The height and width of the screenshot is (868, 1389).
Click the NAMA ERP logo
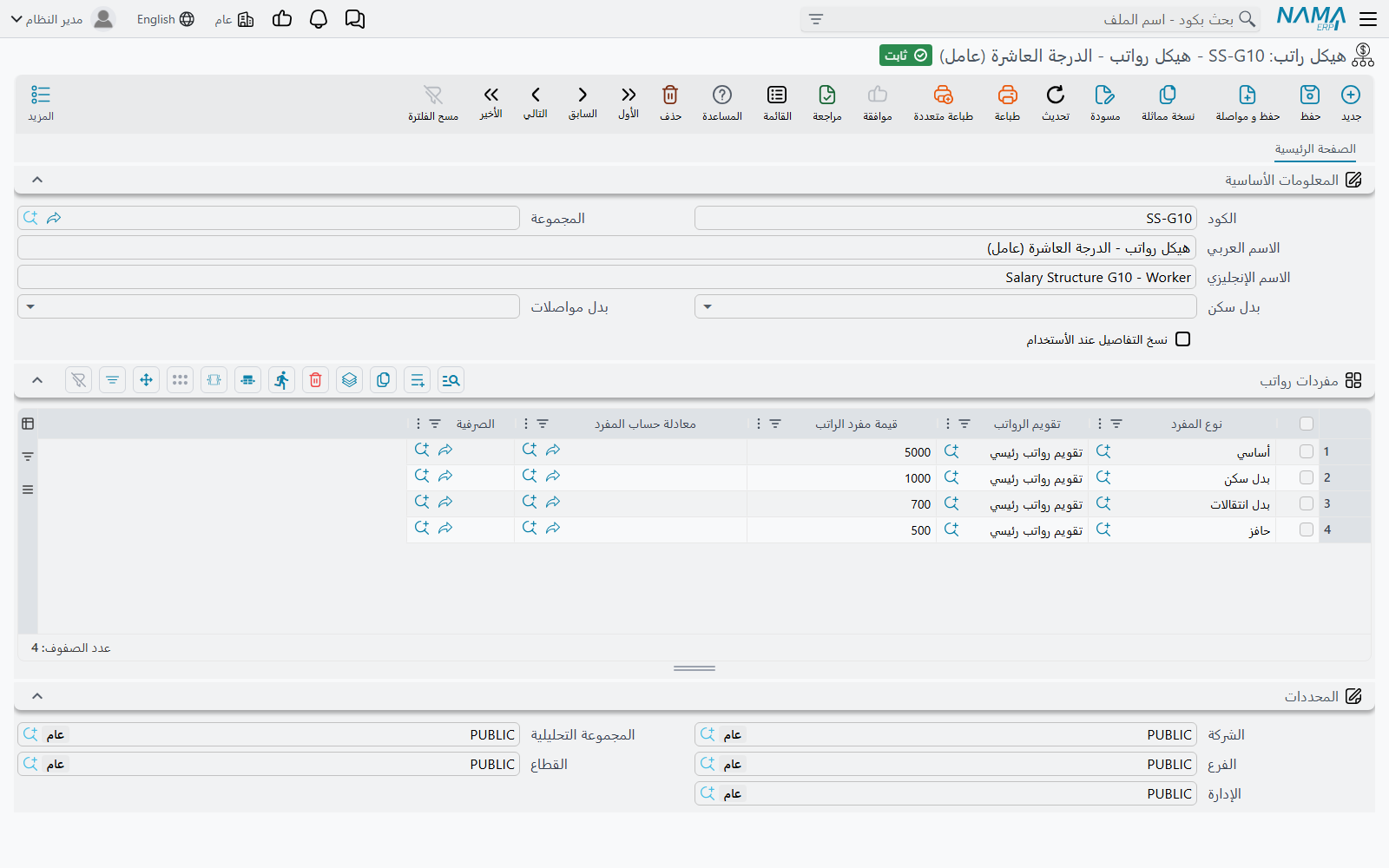coord(1311,19)
